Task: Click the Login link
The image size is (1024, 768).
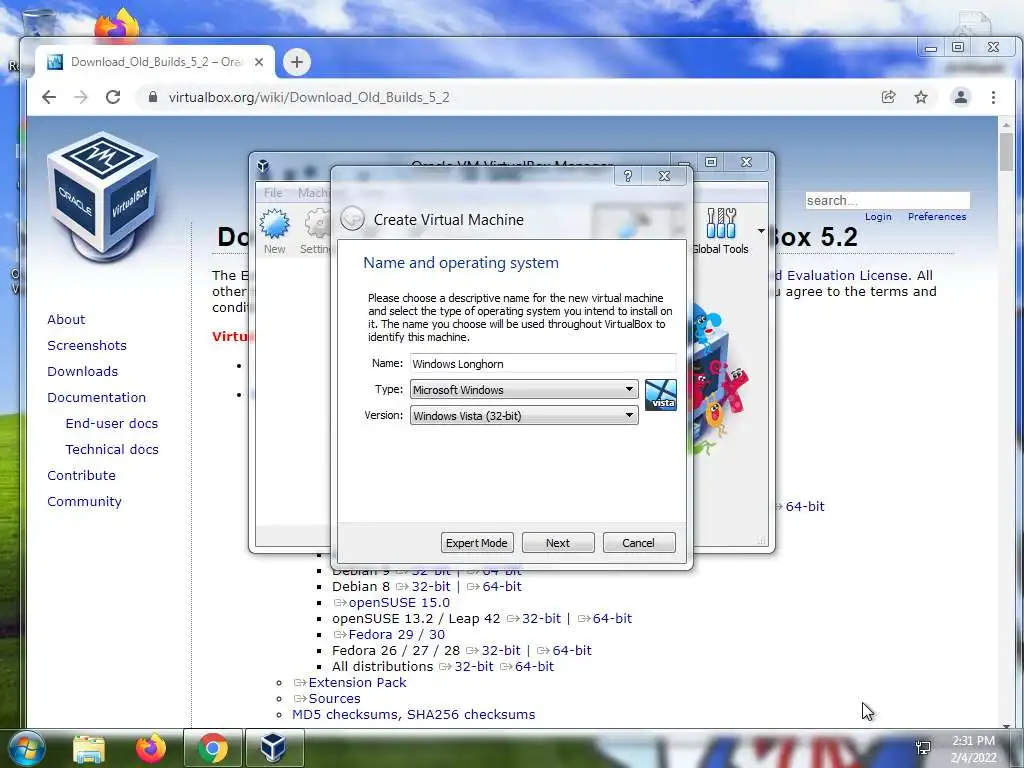Action: 878,217
